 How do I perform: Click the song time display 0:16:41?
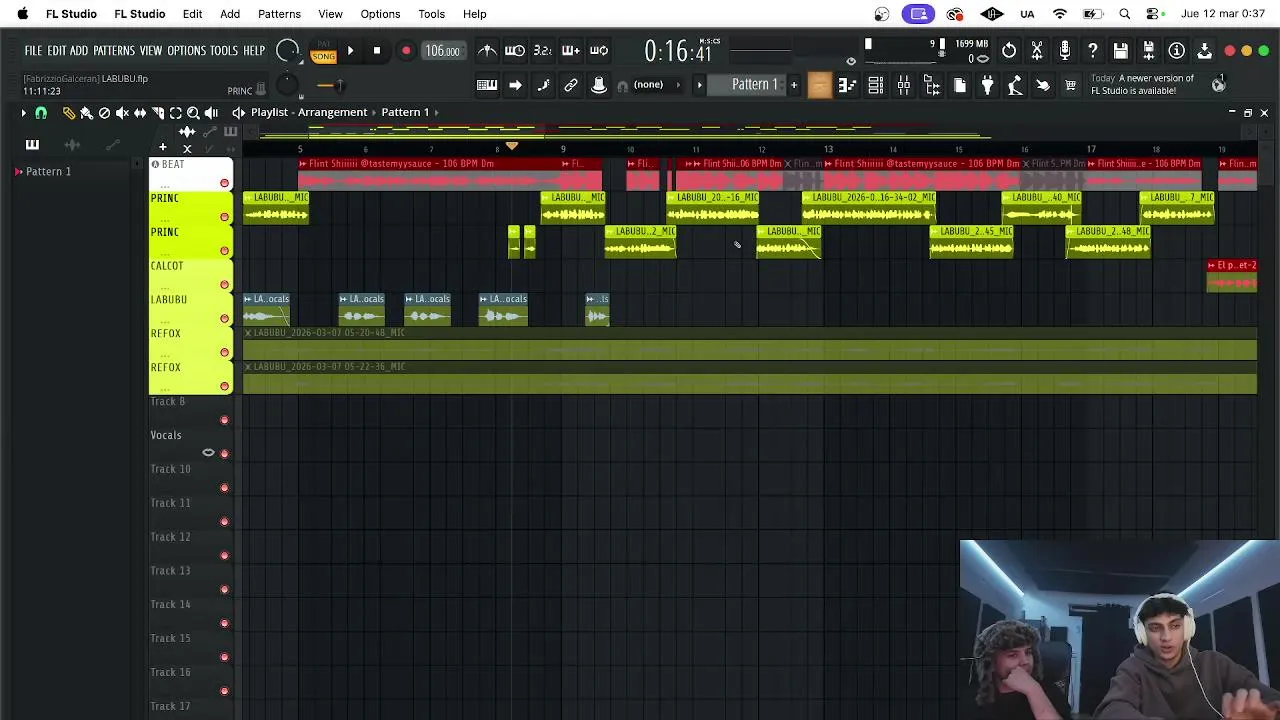pos(679,51)
